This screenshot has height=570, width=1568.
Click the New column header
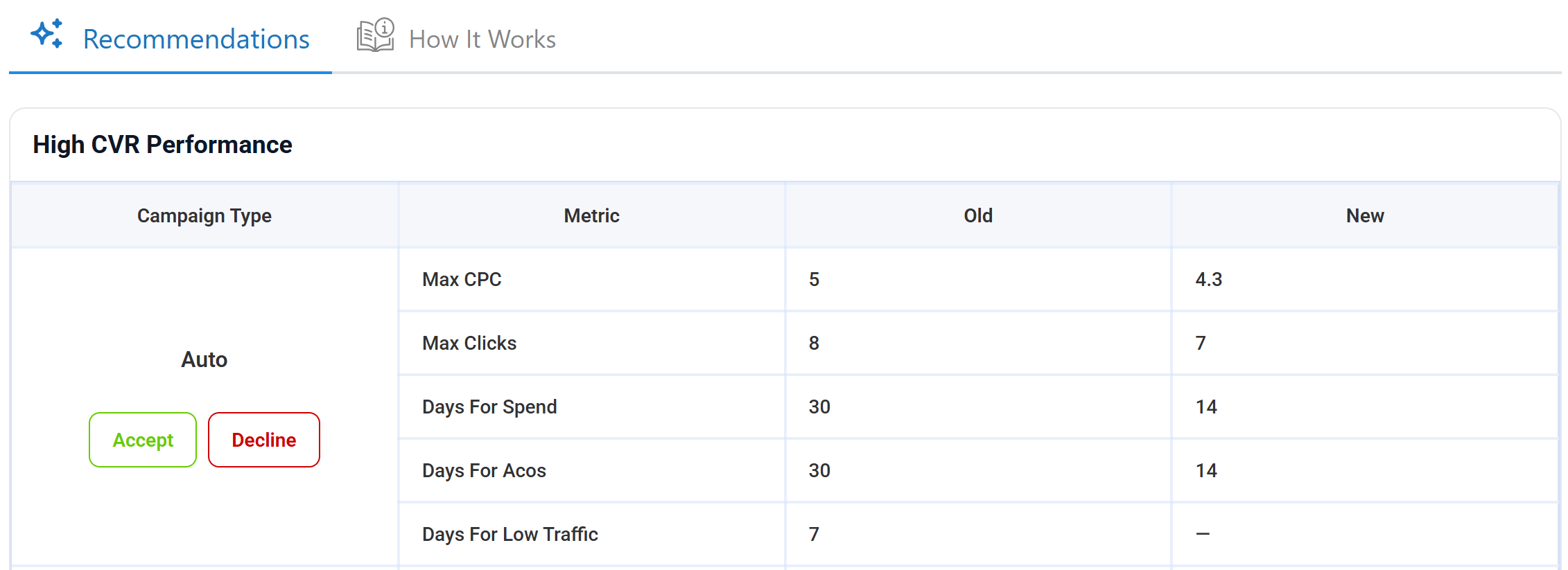pyautogui.click(x=1364, y=215)
